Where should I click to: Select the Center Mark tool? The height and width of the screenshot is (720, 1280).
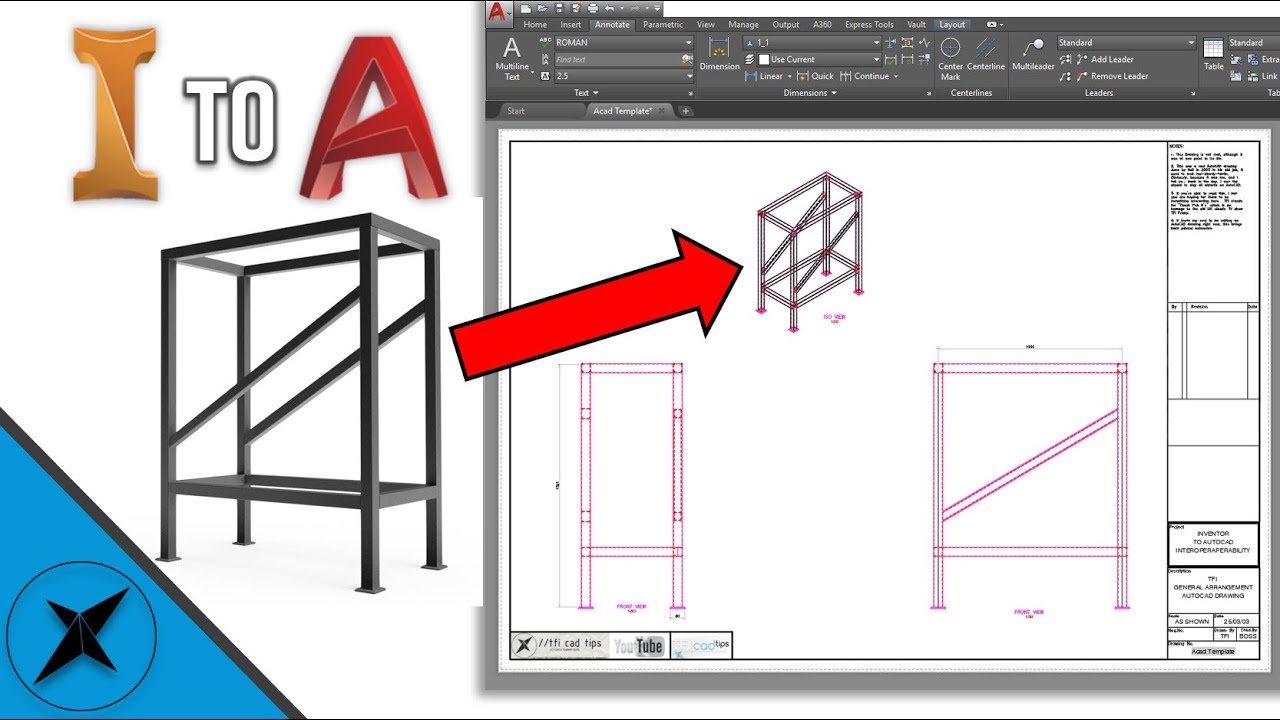pos(950,58)
